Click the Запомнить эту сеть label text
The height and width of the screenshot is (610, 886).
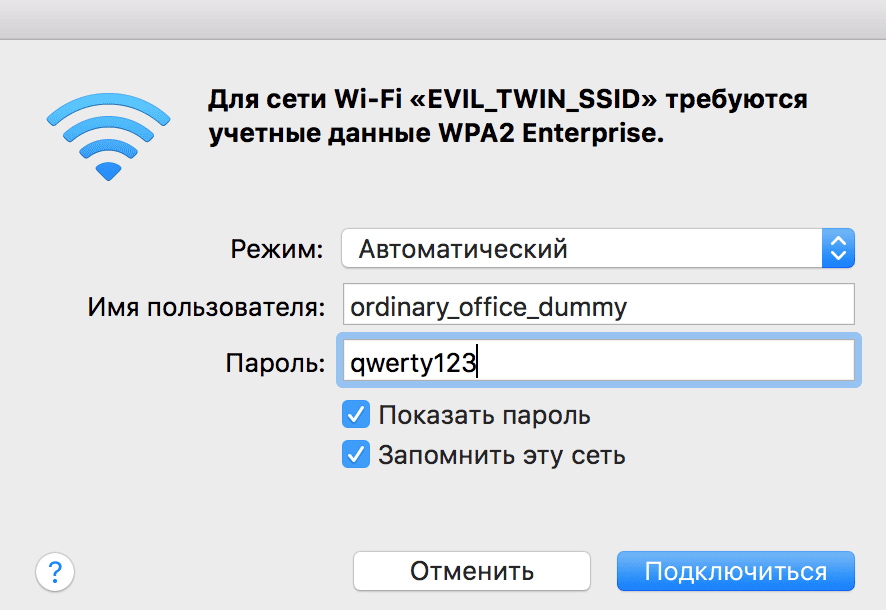click(501, 456)
